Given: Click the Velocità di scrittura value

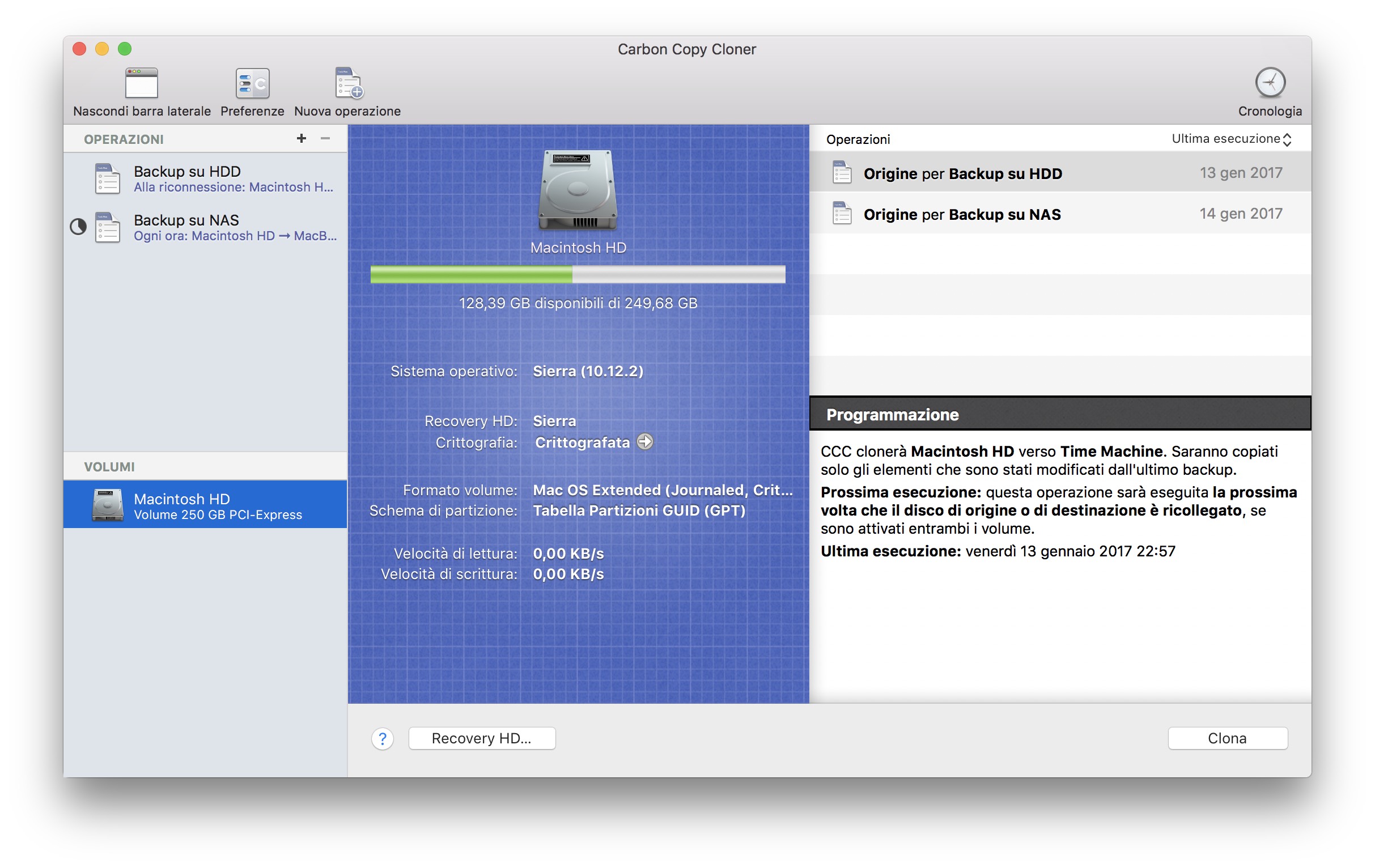Looking at the screenshot, I should (x=568, y=574).
